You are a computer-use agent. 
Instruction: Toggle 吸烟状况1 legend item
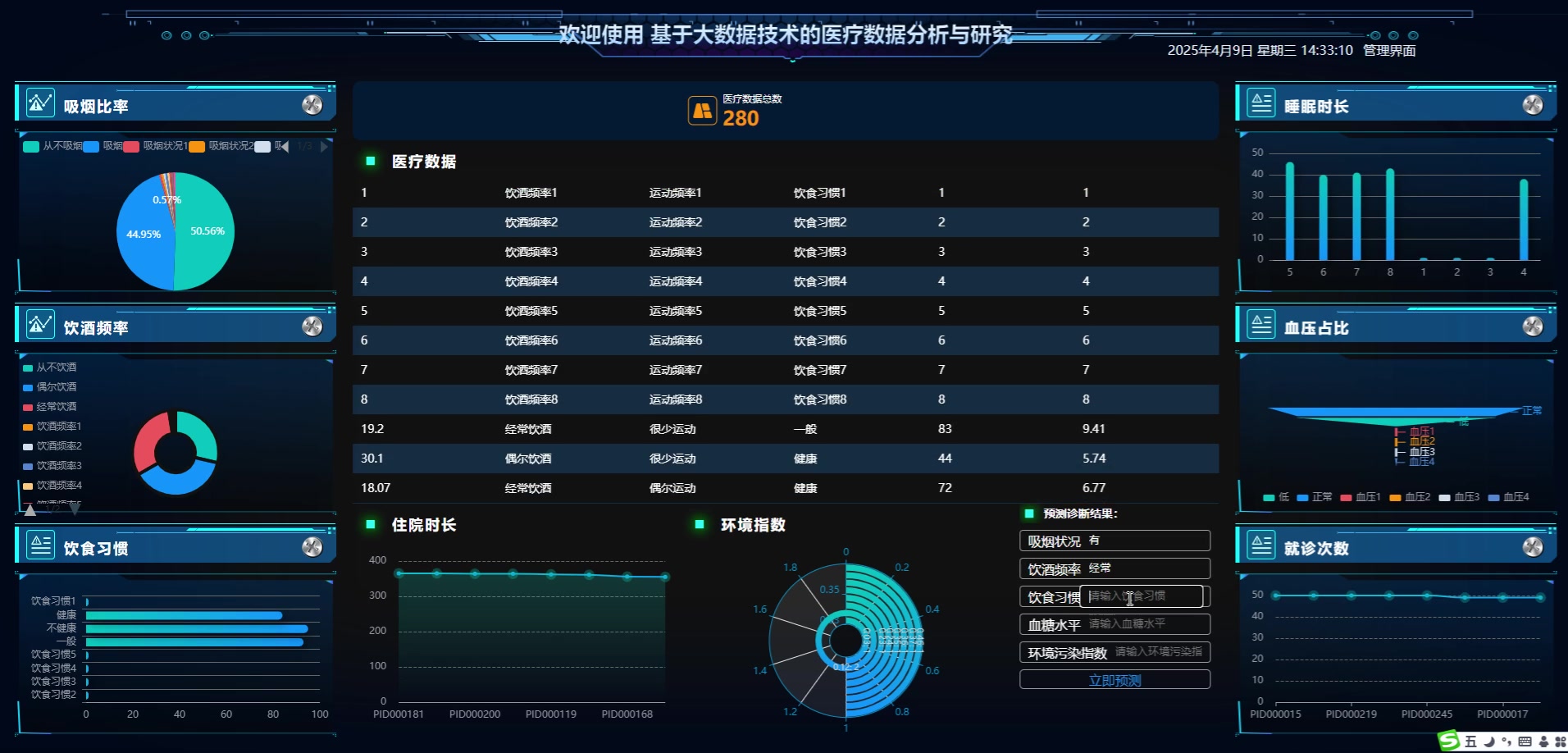[156, 146]
